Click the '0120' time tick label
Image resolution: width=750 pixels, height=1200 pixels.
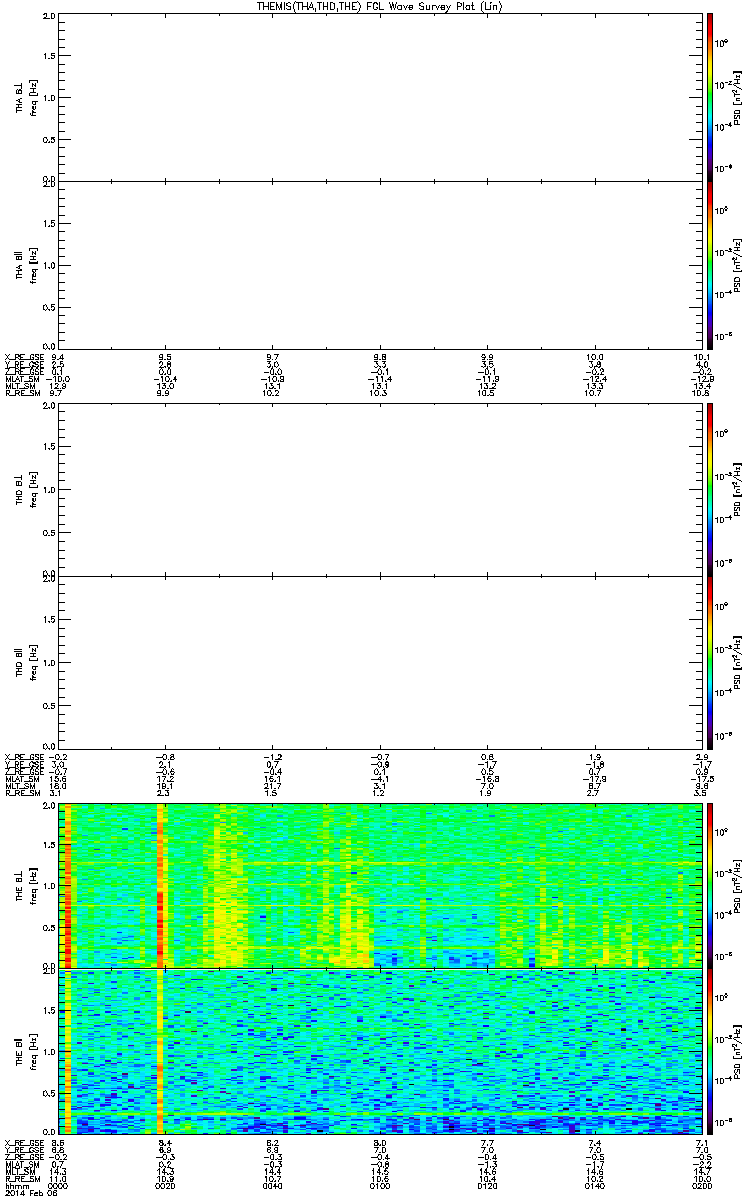pos(486,1186)
